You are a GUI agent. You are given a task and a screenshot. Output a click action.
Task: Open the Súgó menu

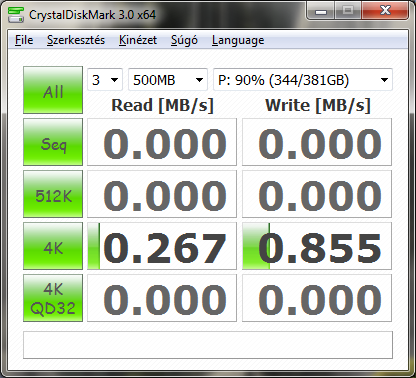point(184,40)
